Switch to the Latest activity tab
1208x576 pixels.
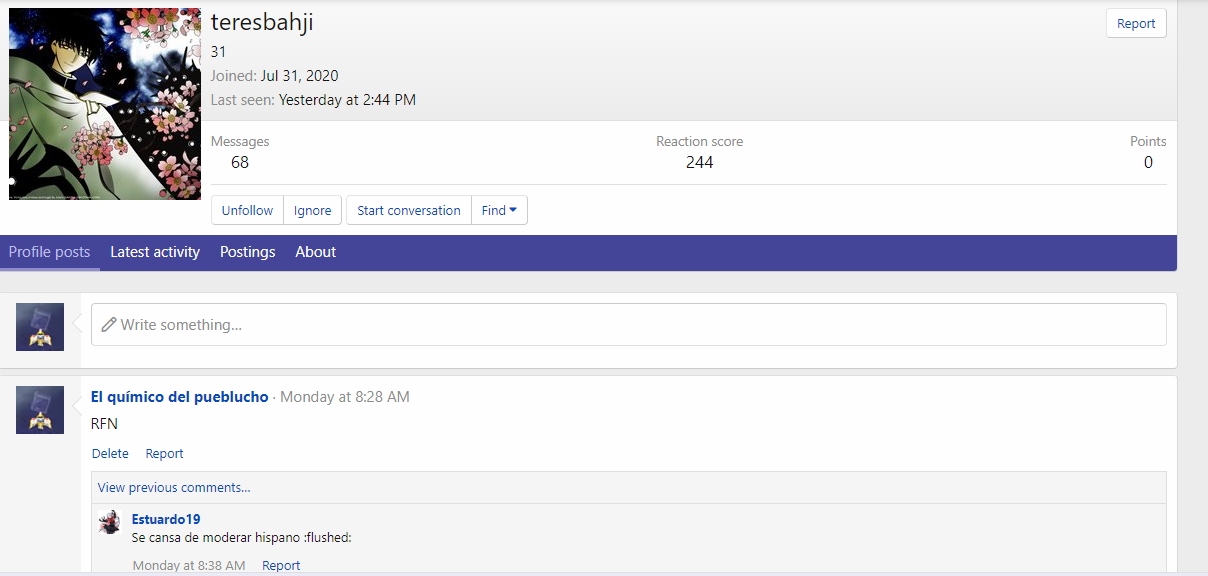155,252
